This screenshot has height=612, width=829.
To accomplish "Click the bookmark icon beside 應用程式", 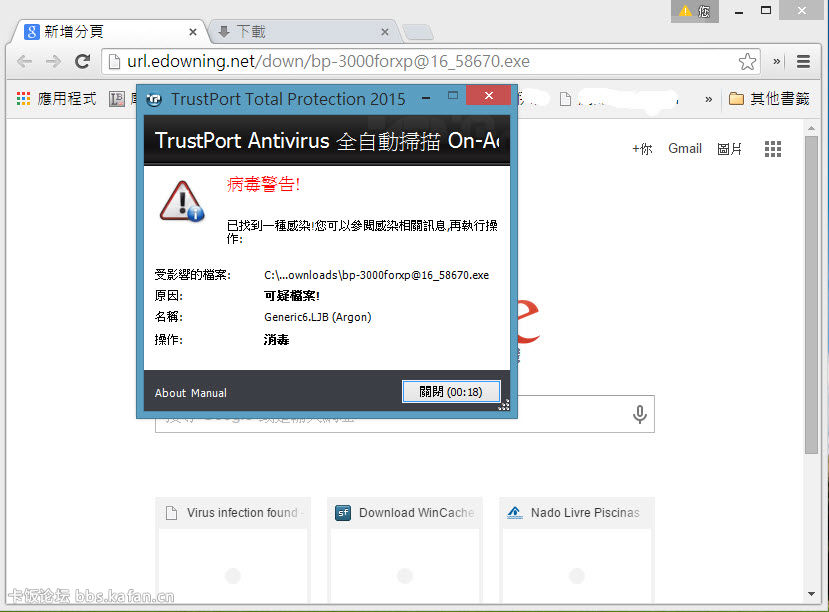I will point(116,99).
